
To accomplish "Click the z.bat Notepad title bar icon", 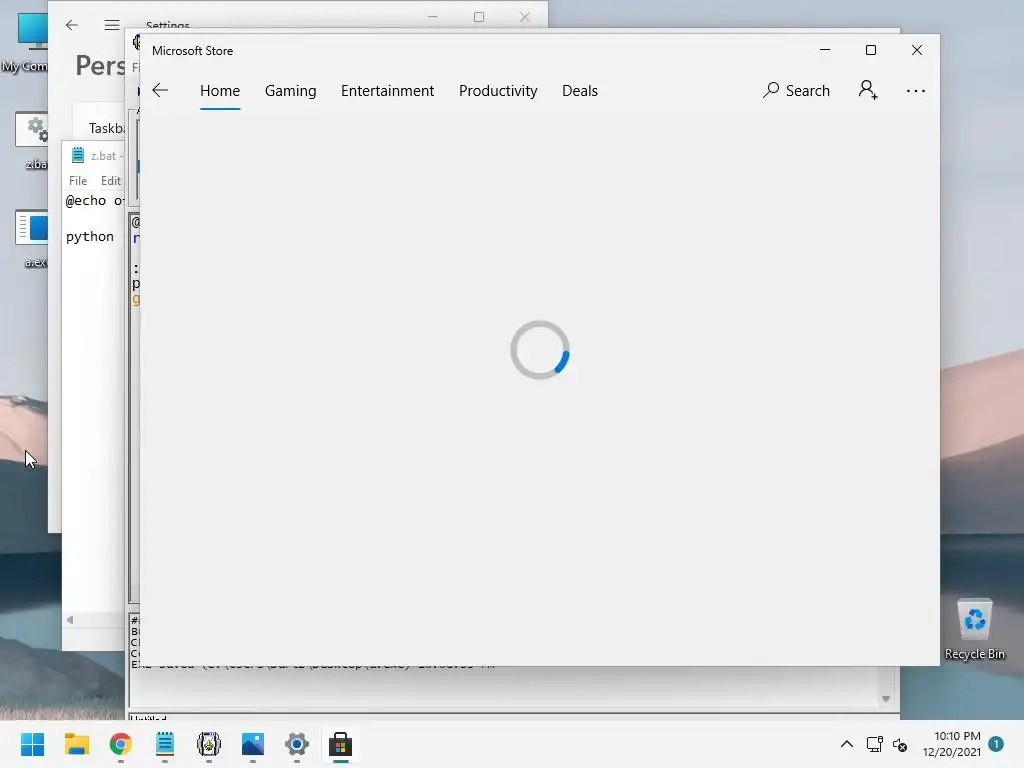I will (78, 155).
